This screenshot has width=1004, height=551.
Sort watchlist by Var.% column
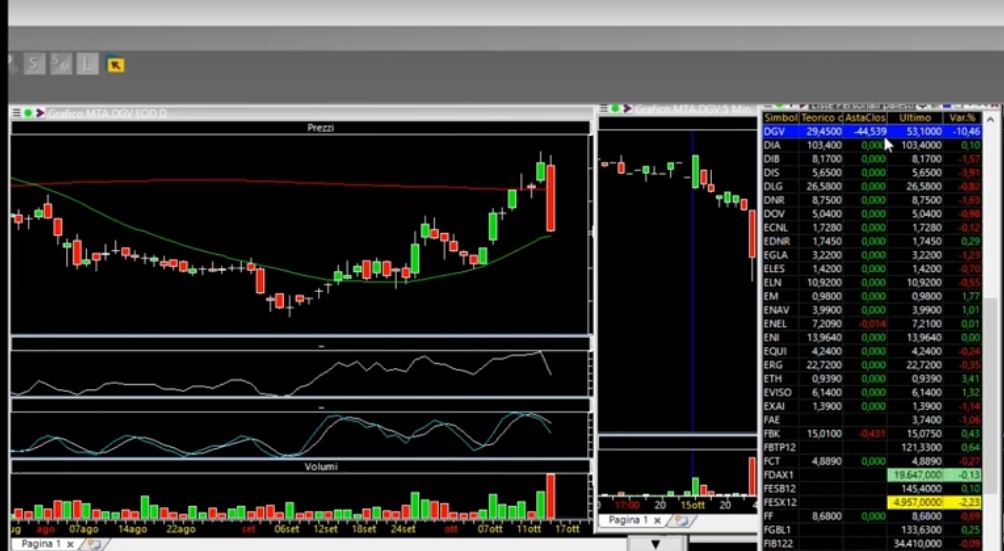[962, 118]
